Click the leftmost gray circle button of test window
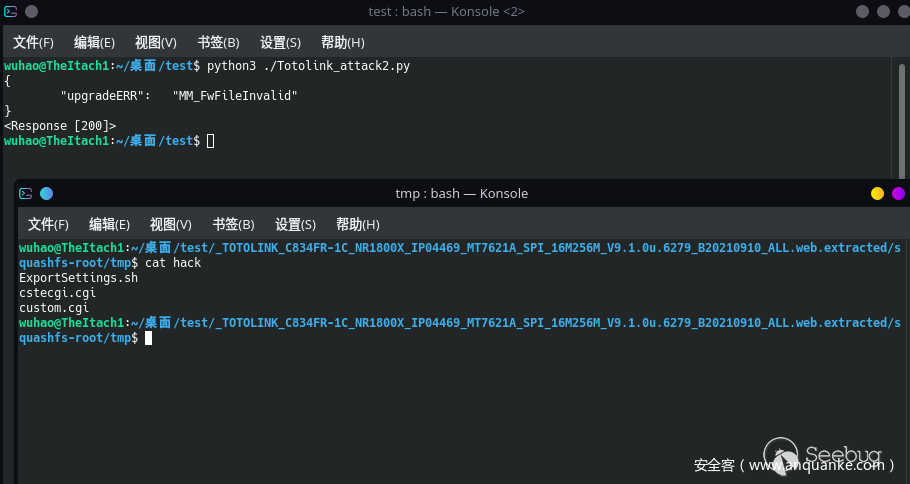The width and height of the screenshot is (910, 484). [862, 12]
